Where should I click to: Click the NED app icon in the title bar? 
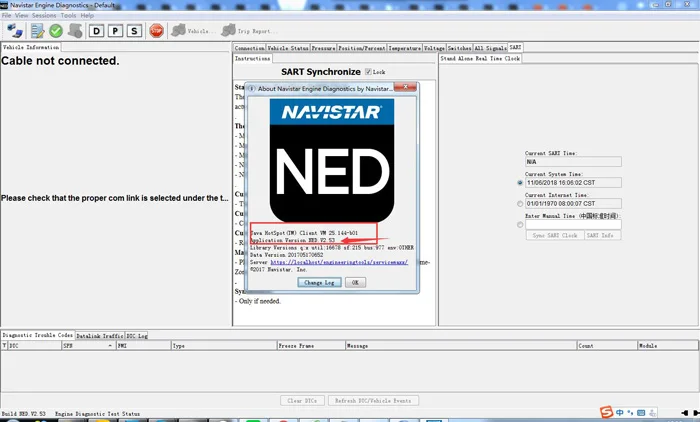[x=4, y=5]
